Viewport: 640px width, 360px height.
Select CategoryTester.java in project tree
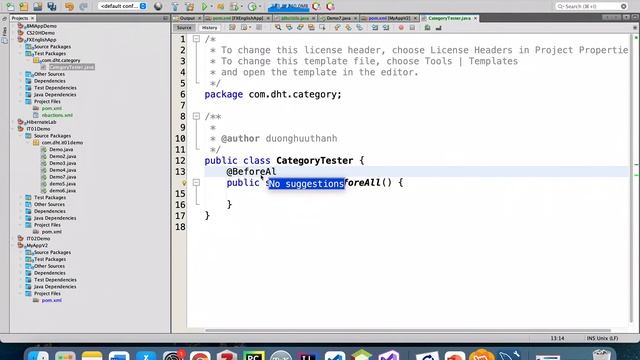pos(72,67)
